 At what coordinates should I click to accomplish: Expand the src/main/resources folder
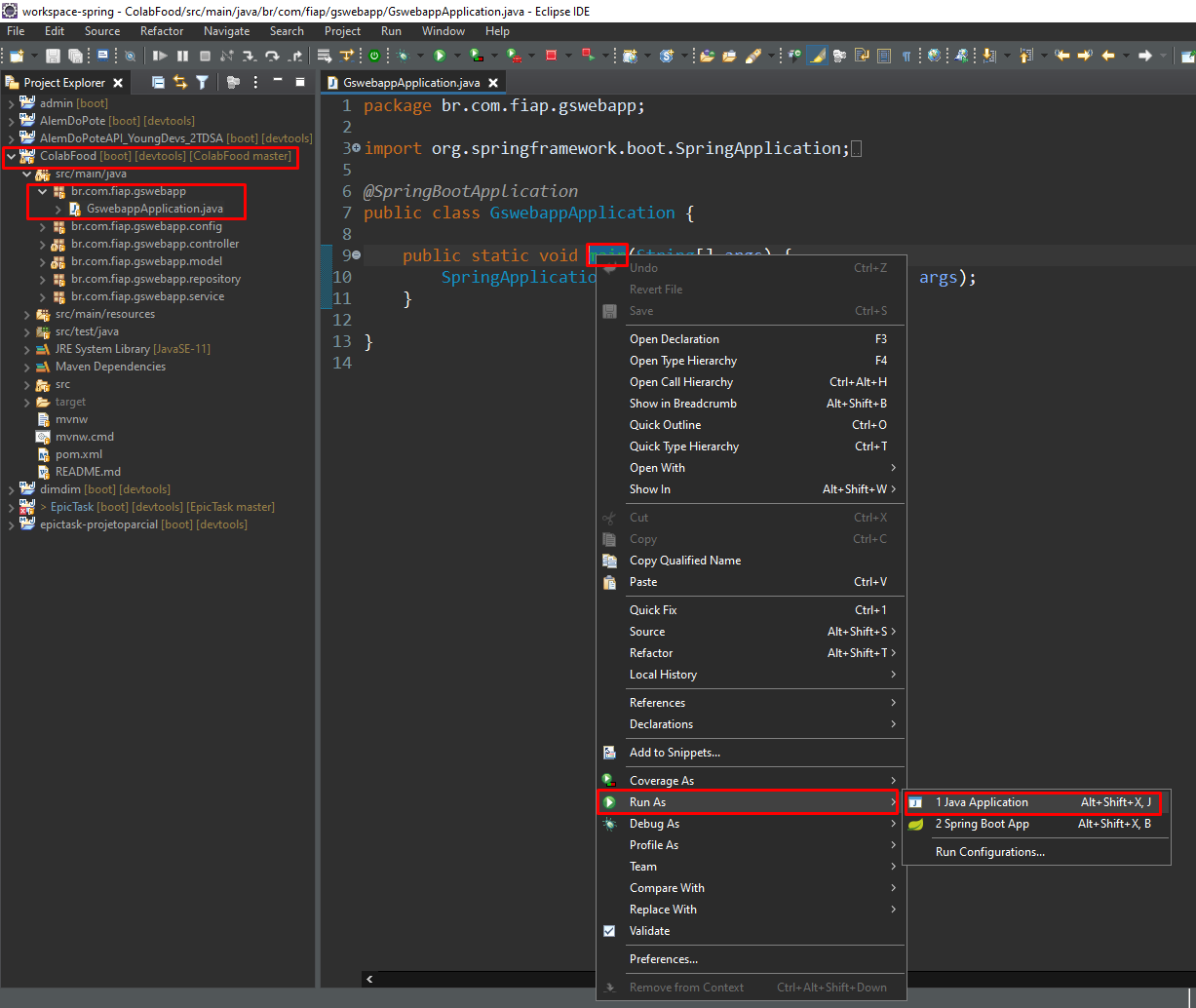(x=27, y=314)
